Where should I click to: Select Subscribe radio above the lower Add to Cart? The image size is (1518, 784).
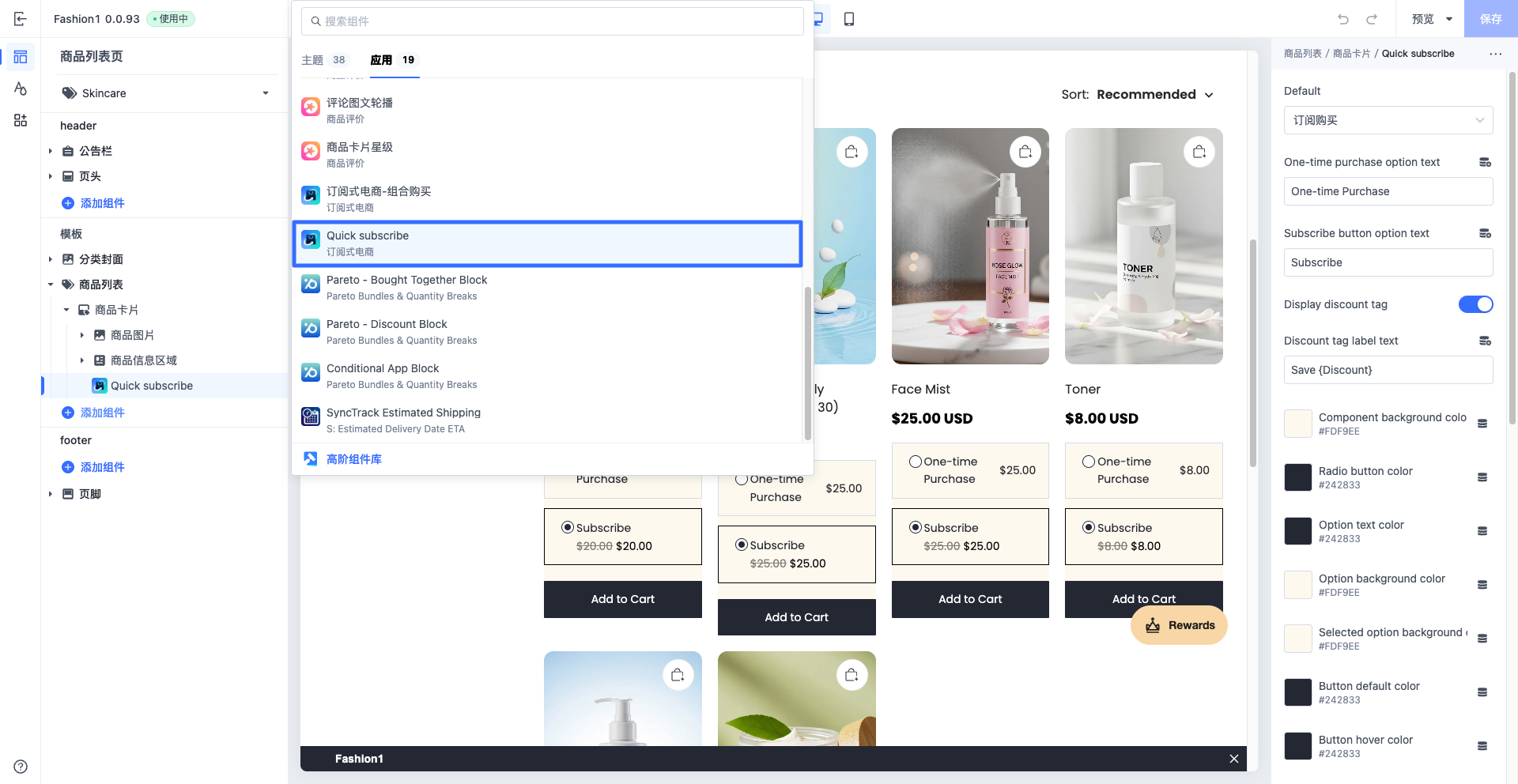742,545
